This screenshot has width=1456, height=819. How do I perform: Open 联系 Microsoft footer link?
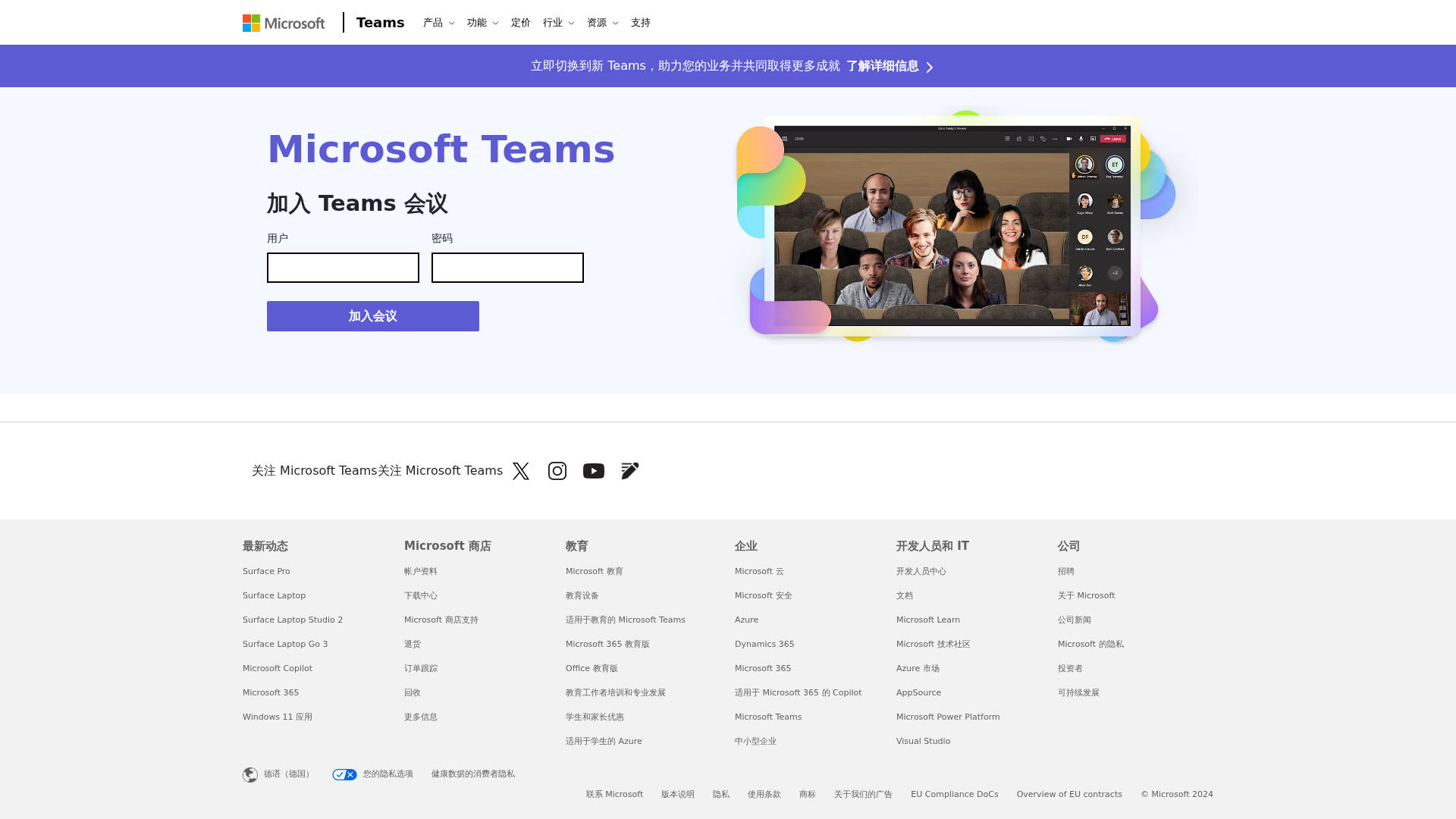click(614, 794)
